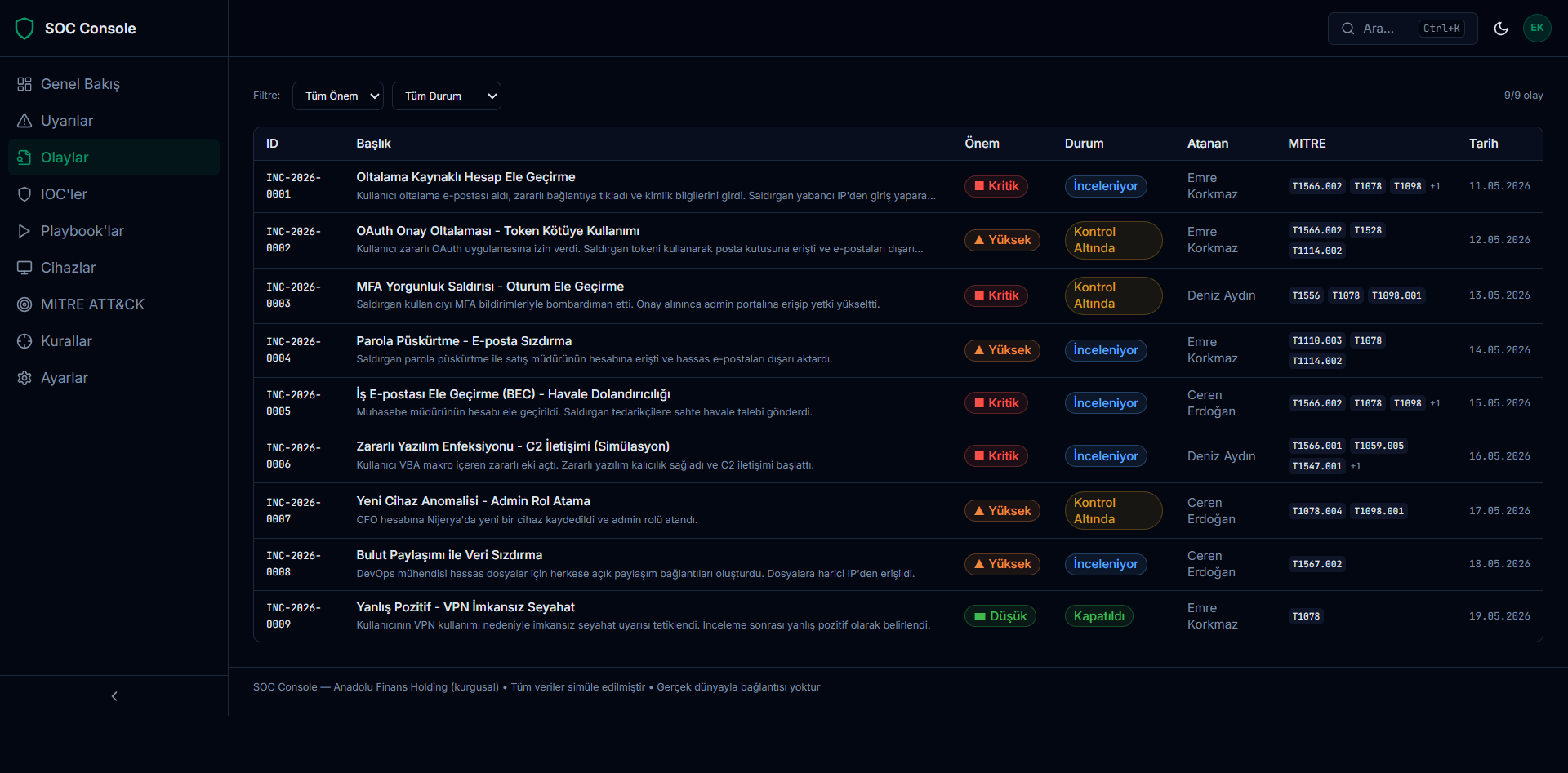Click İnceleniyor status of INC-2026-0001
Viewport: 1568px width, 773px height.
(1106, 186)
